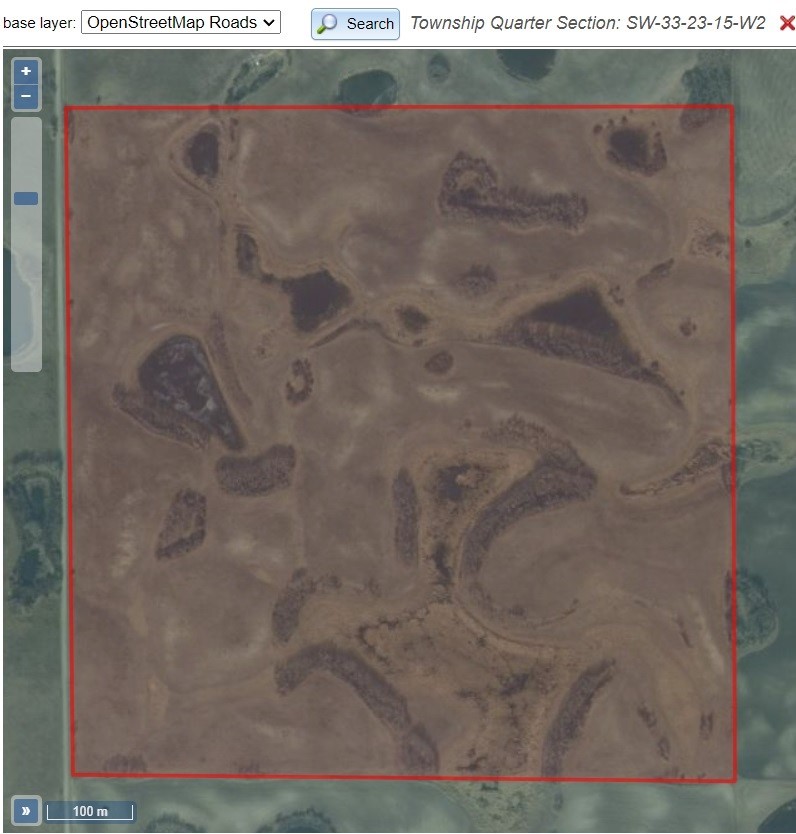Click the Township Quarter Section label text
Image resolution: width=796 pixels, height=834 pixels.
(x=588, y=23)
